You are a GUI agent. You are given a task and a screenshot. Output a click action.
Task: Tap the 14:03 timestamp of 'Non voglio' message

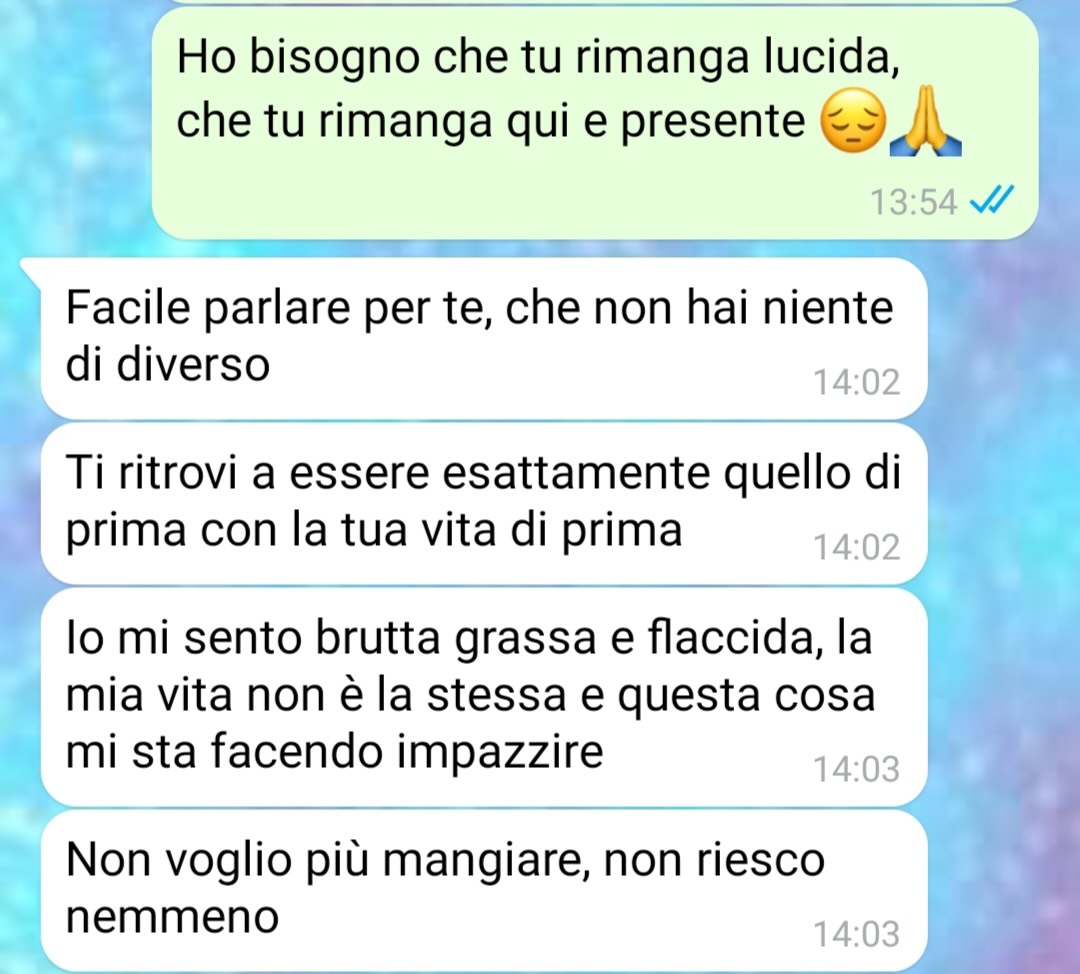coord(857,934)
